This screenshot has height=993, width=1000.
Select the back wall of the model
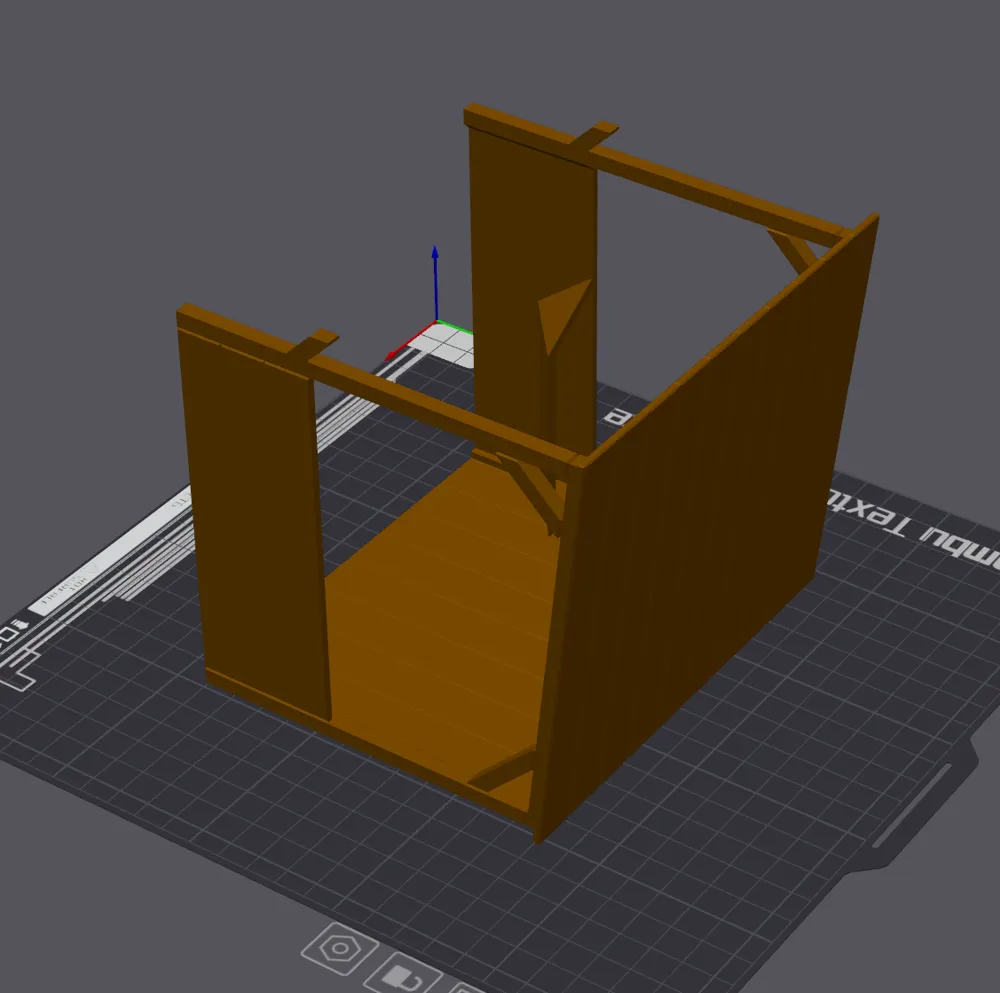pyautogui.click(x=530, y=250)
